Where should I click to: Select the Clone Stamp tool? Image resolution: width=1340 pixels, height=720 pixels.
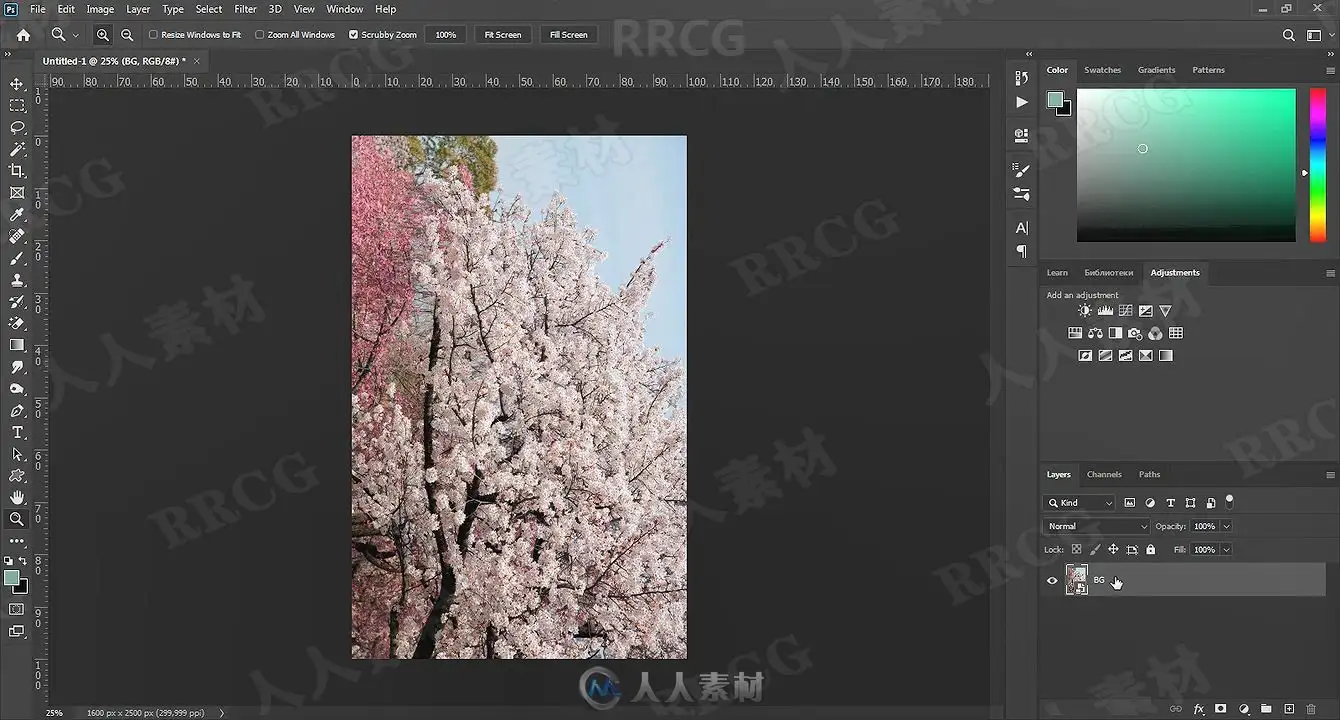click(x=17, y=280)
